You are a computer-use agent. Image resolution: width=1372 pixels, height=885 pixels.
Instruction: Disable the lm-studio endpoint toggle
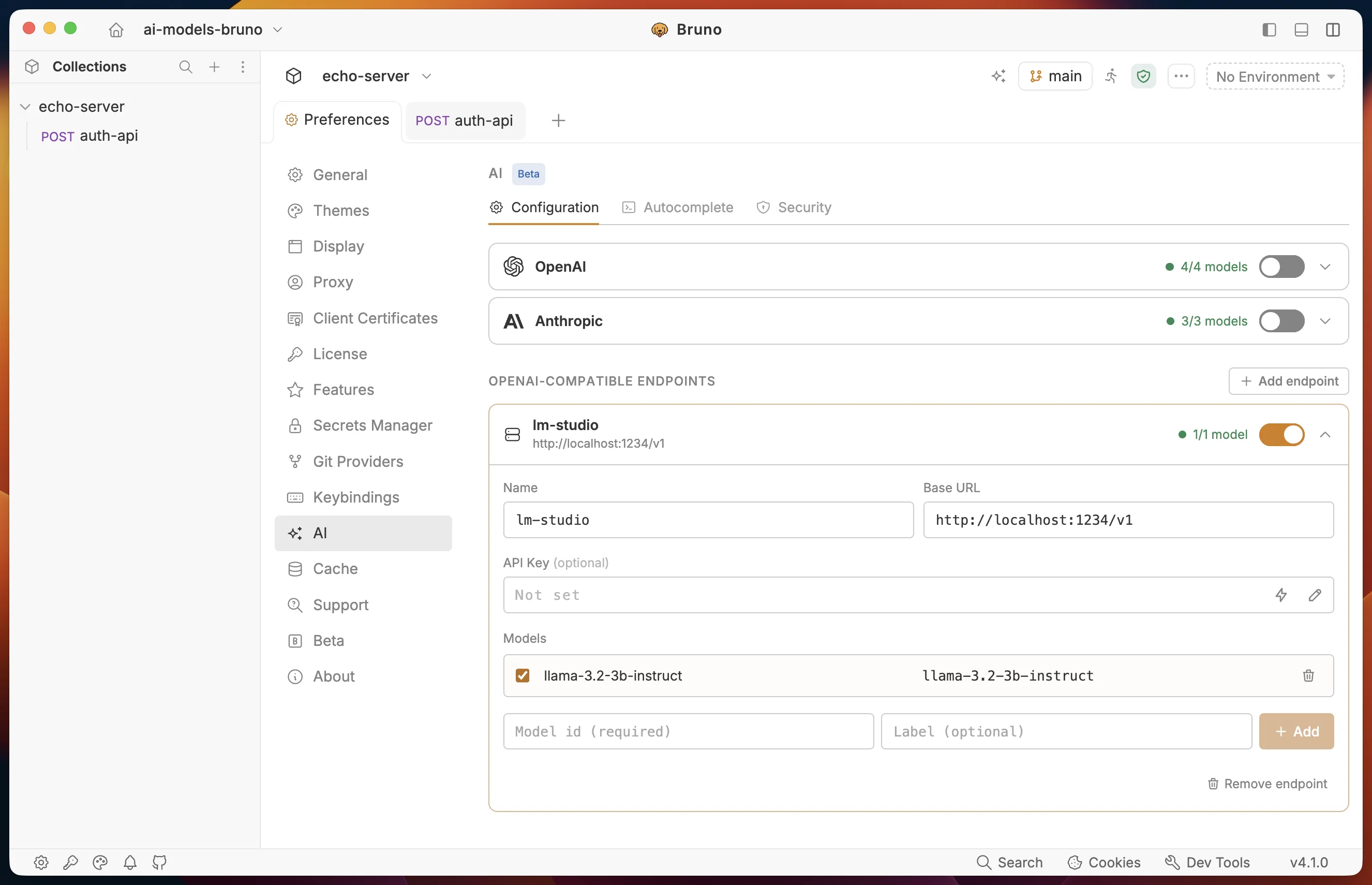tap(1282, 434)
